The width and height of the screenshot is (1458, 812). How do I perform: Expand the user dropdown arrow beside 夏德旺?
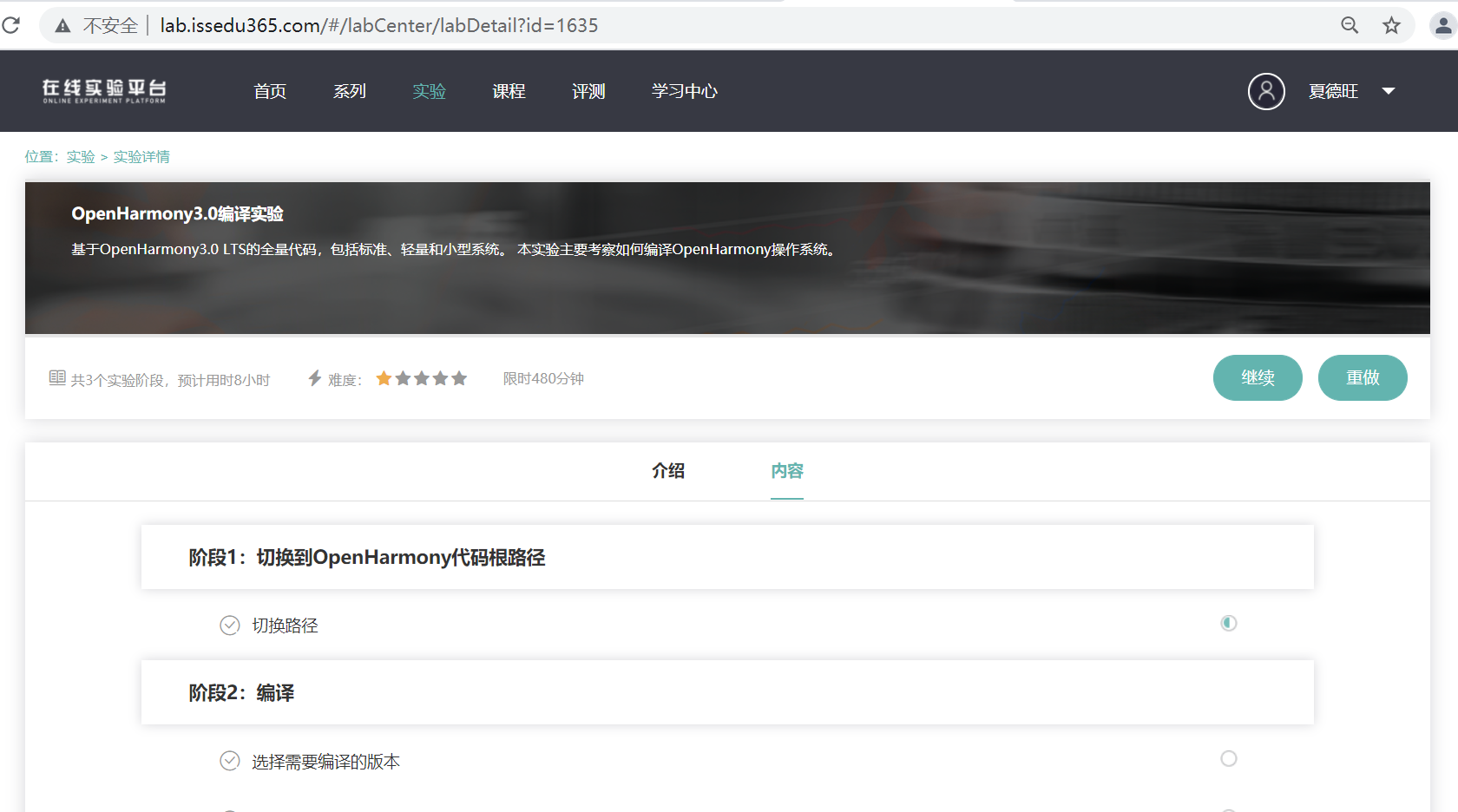tap(1389, 91)
